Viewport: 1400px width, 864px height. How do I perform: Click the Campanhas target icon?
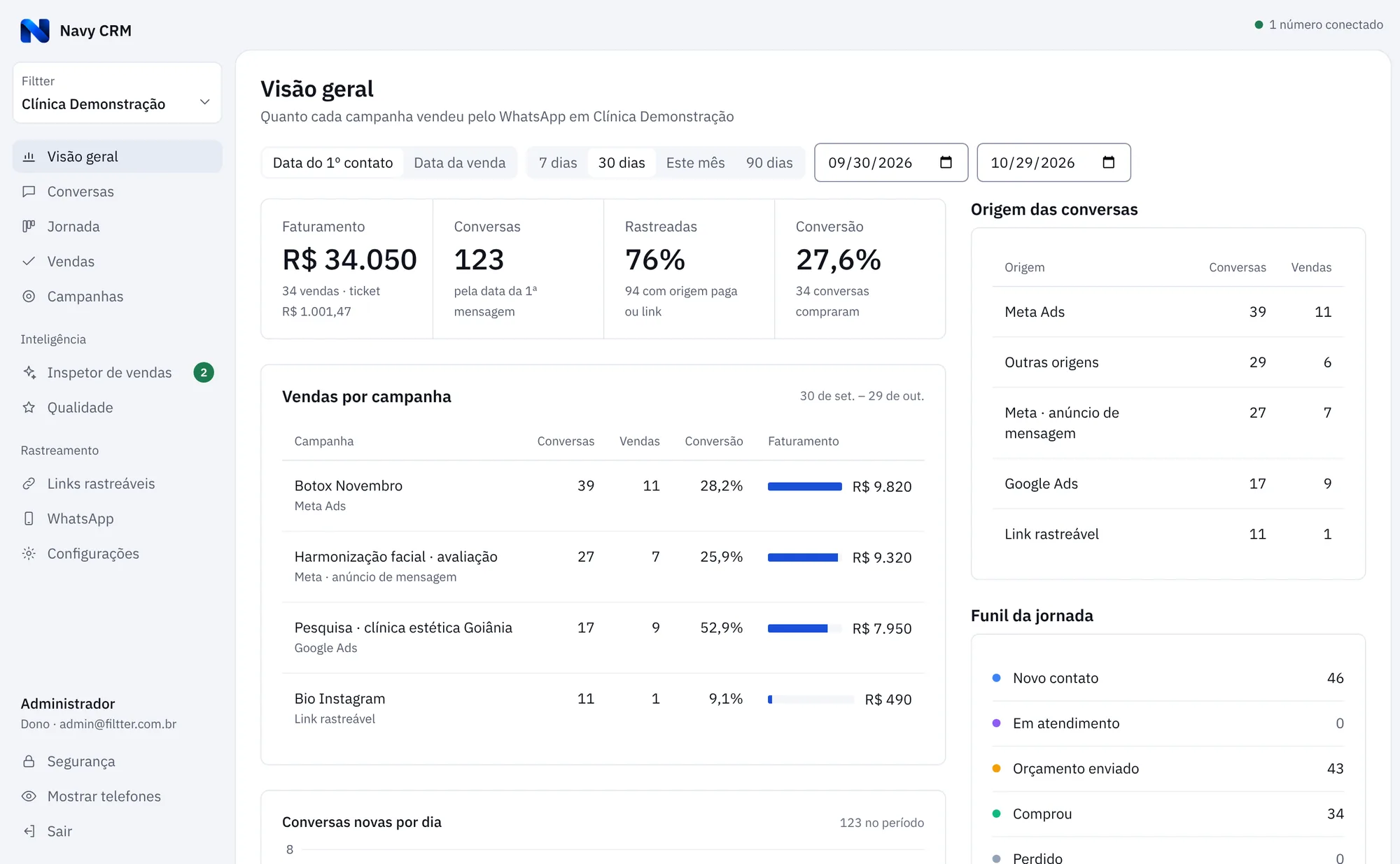click(x=29, y=297)
